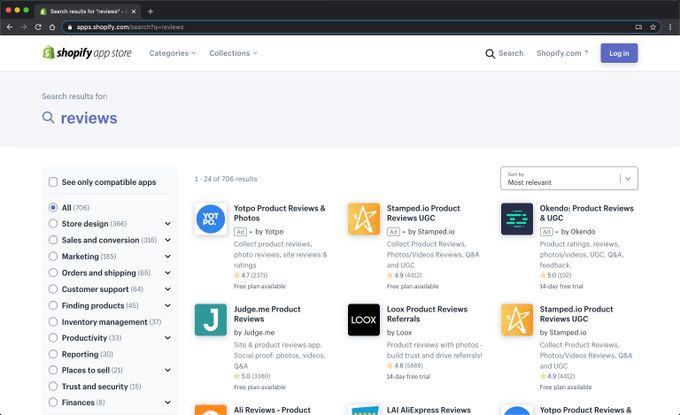Screen dimensions: 680x415
Task: Select the Marketing filter radio
Action: pyautogui.click(x=53, y=256)
